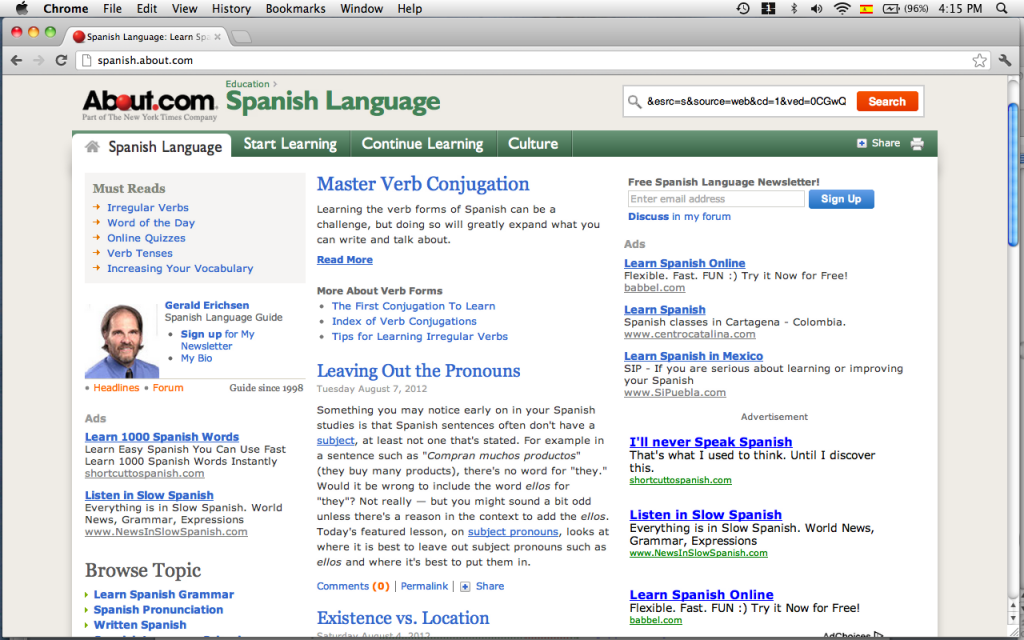Screen dimensions: 1024x640
Task: Click the volume icon in menu bar
Action: (816, 8)
